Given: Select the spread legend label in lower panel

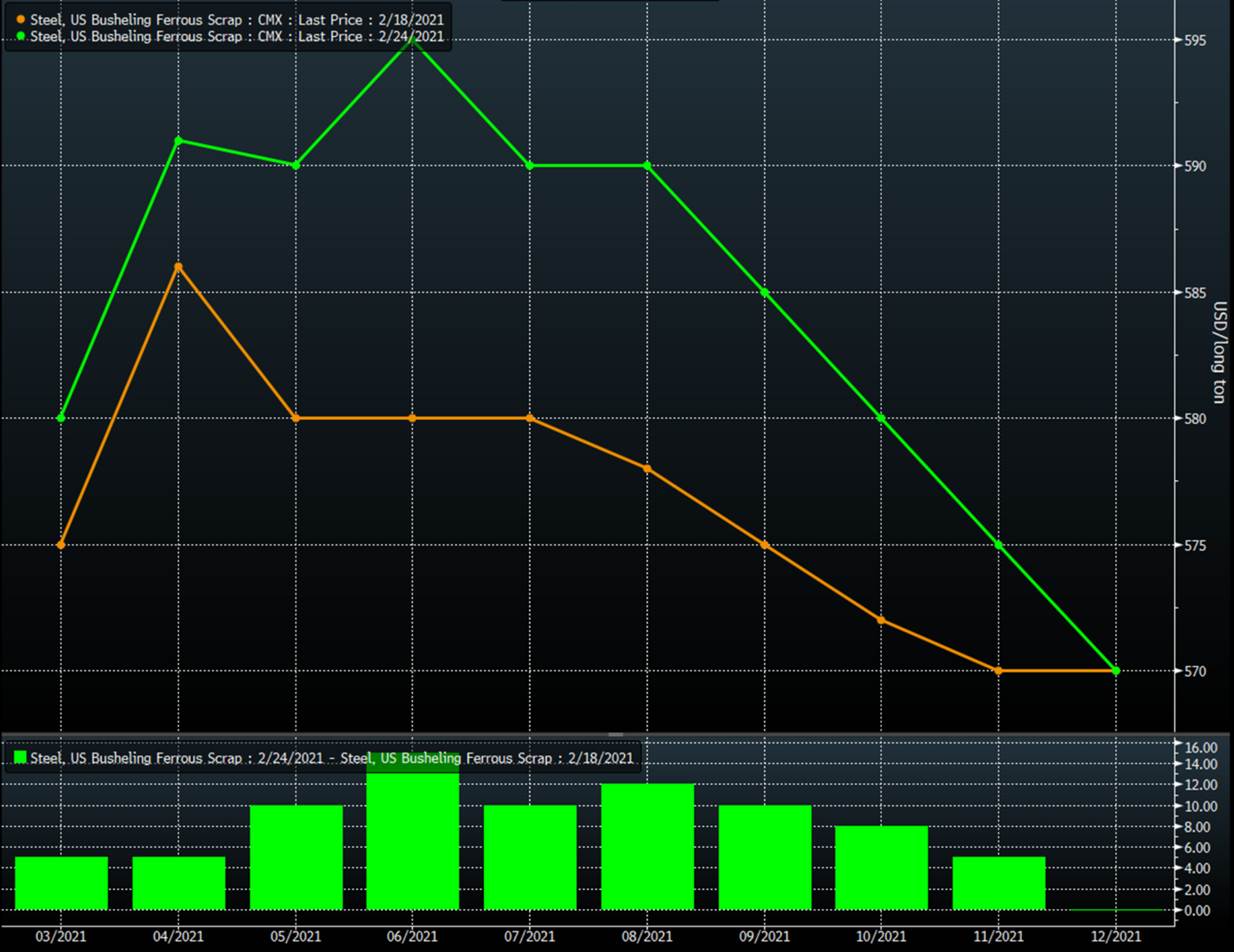Looking at the screenshot, I should (331, 758).
